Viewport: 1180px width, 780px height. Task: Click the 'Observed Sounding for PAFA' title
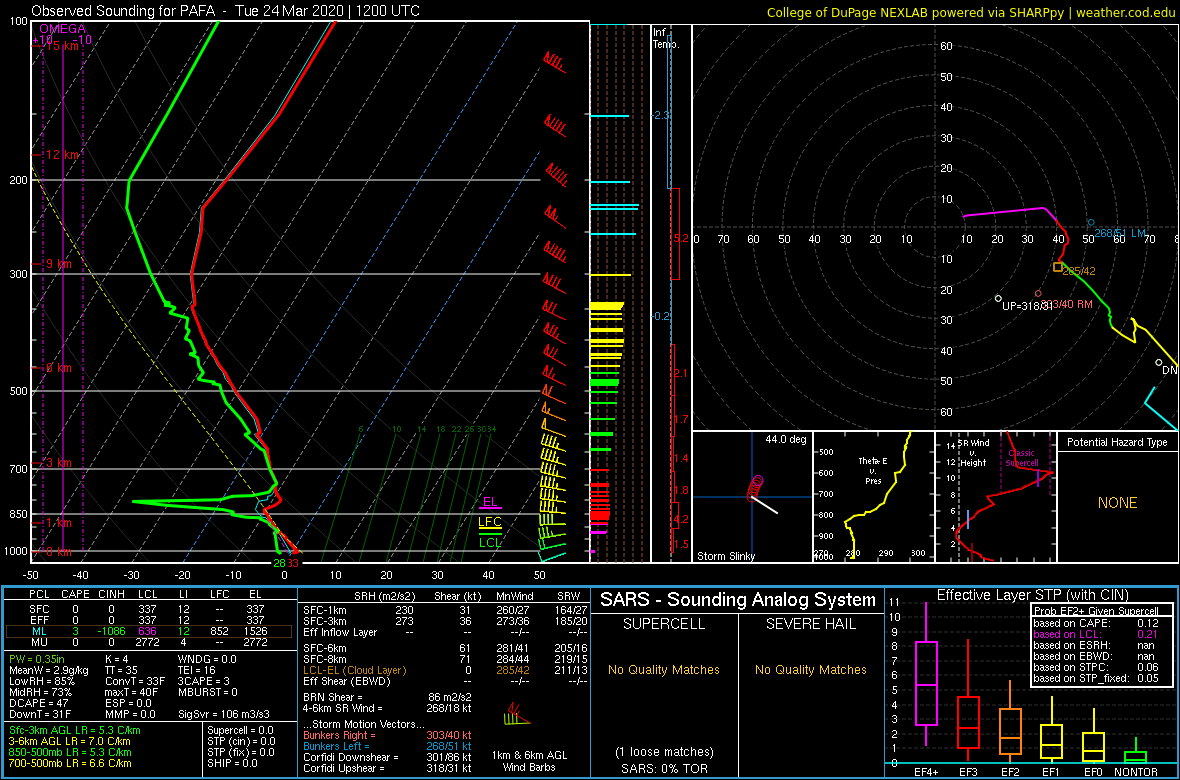[x=121, y=11]
